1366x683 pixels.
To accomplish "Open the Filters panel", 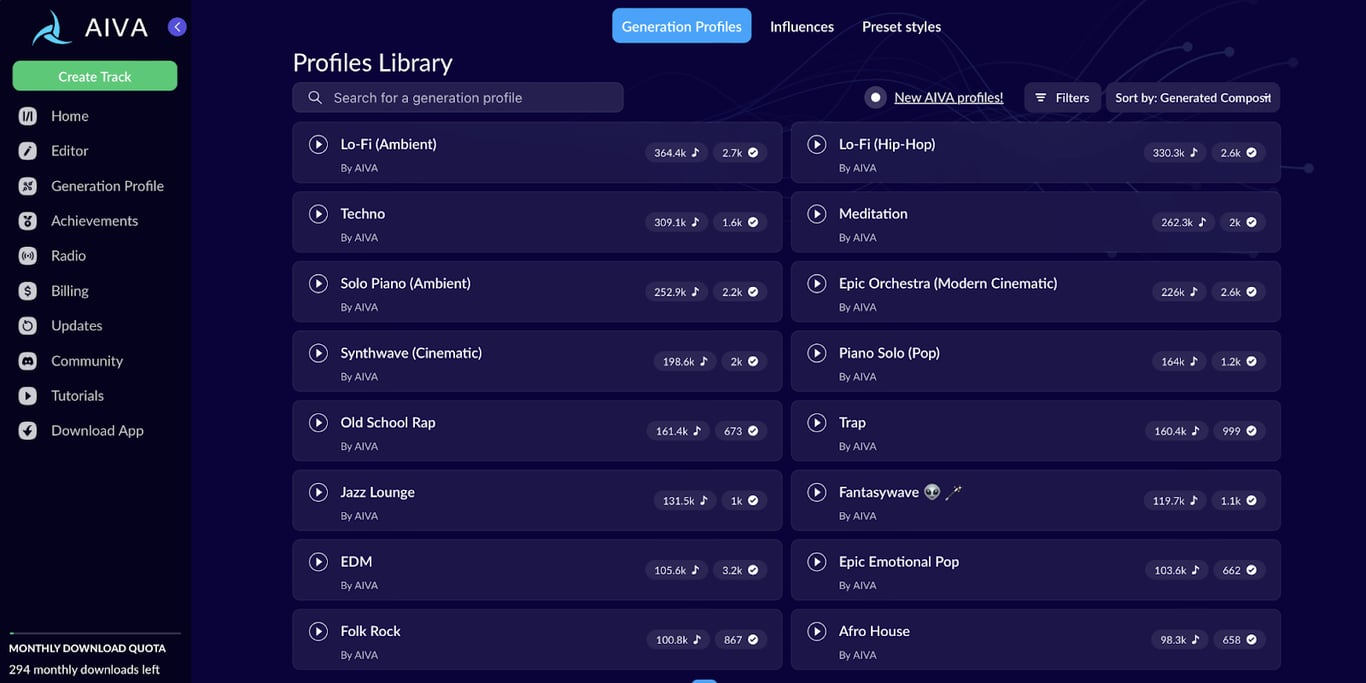I will point(1062,97).
